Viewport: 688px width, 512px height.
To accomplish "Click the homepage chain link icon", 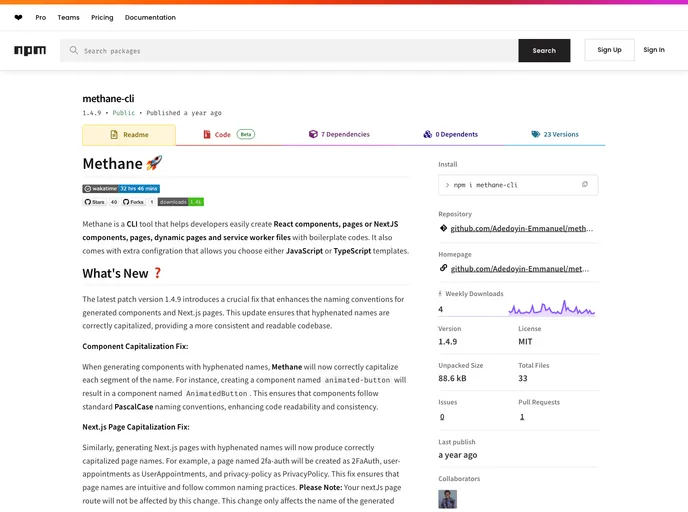I will 443,268.
